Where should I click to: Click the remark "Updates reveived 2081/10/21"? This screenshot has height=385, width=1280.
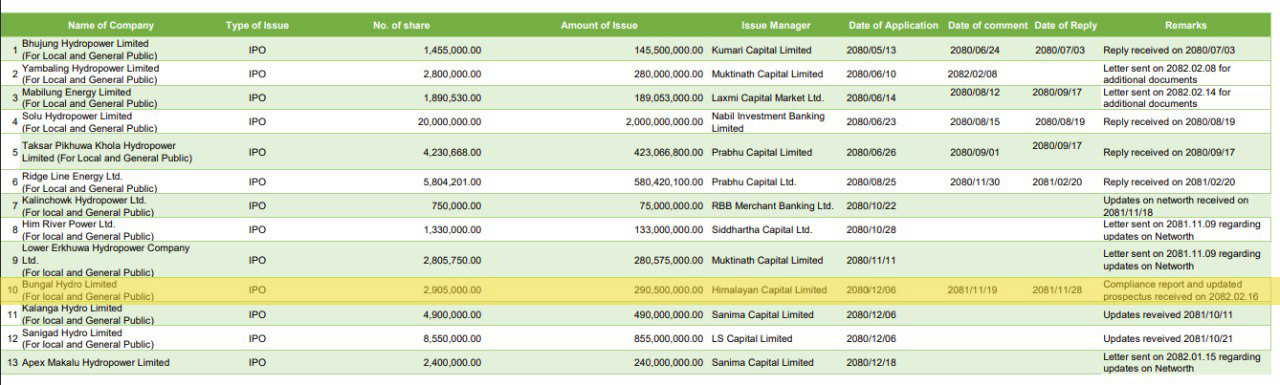(x=1167, y=338)
